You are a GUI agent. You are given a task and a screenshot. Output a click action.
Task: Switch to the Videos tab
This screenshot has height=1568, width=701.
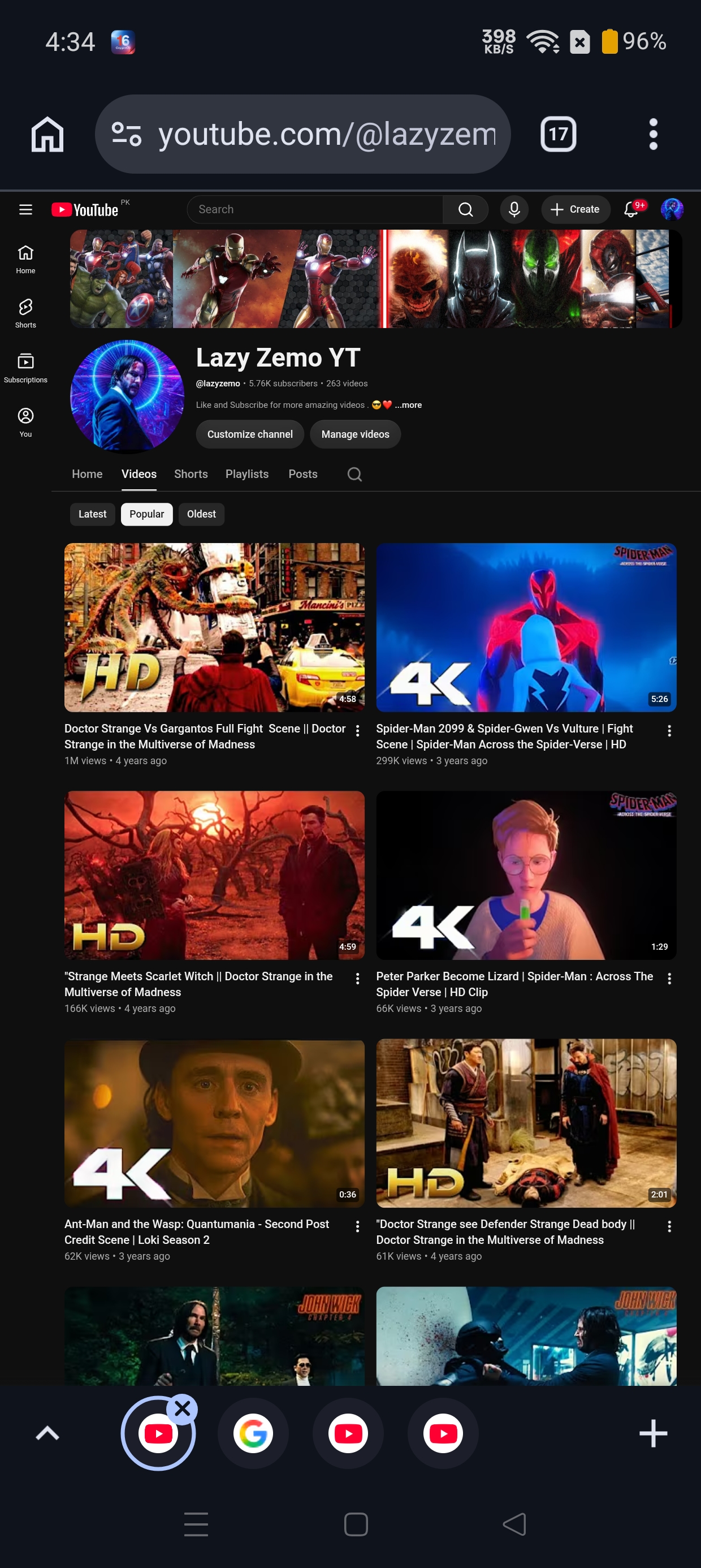139,473
